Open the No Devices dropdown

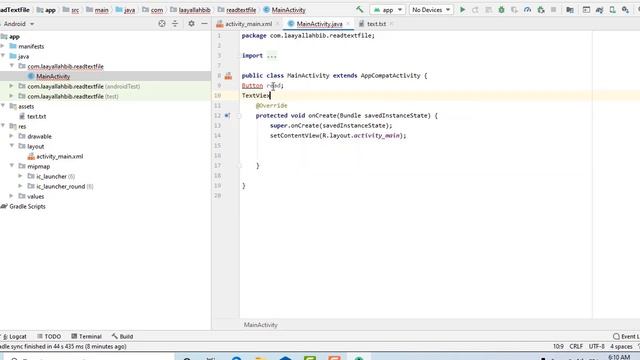point(431,9)
